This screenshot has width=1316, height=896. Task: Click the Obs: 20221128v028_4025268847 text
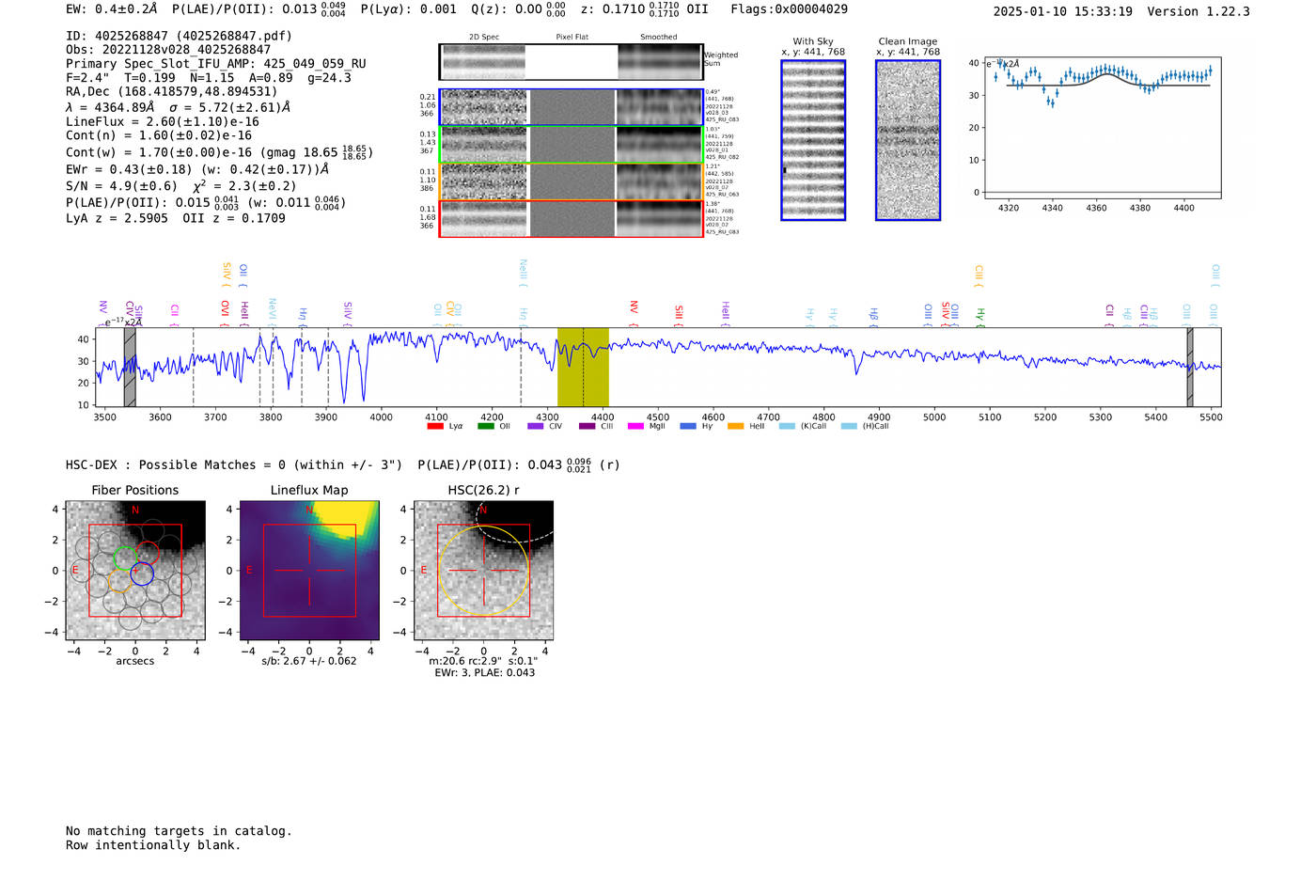168,50
